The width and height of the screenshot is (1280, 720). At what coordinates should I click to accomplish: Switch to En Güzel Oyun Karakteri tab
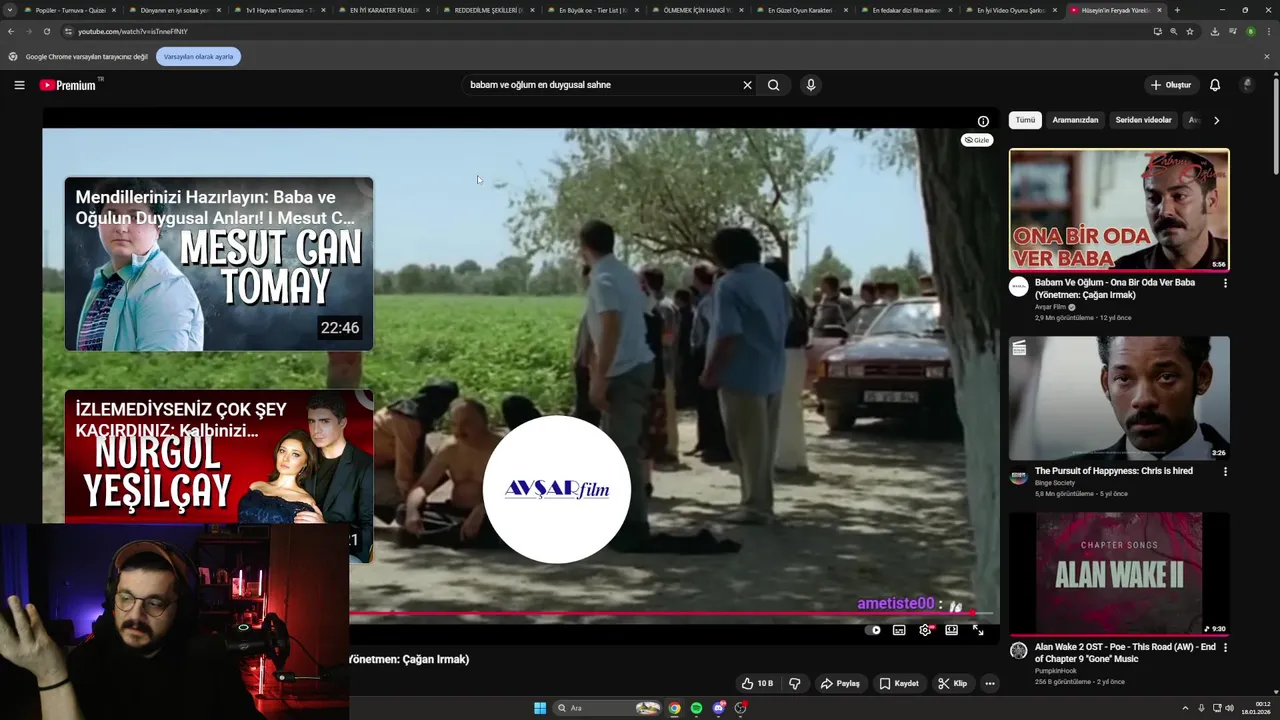coord(800,10)
